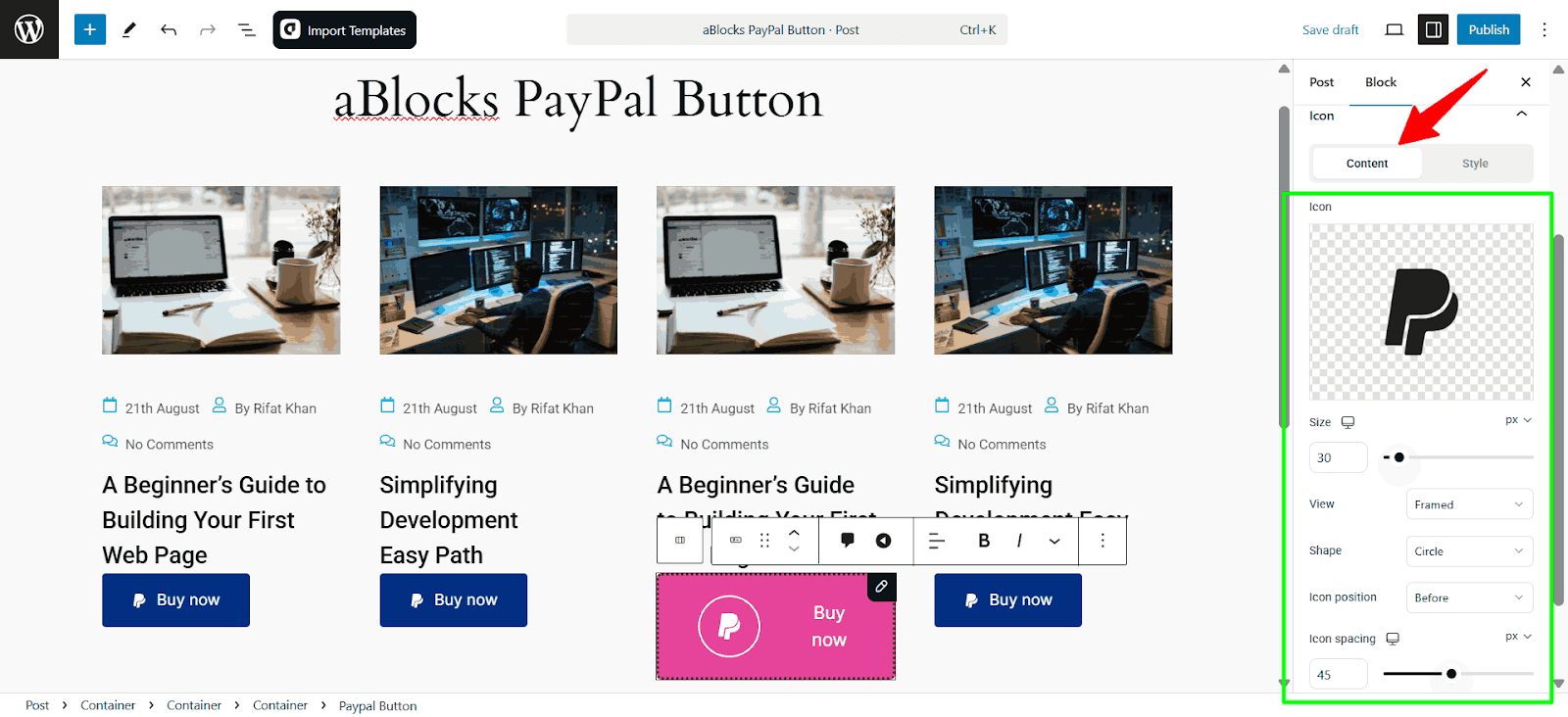
Task: Close the settings sidebar
Action: (1526, 82)
